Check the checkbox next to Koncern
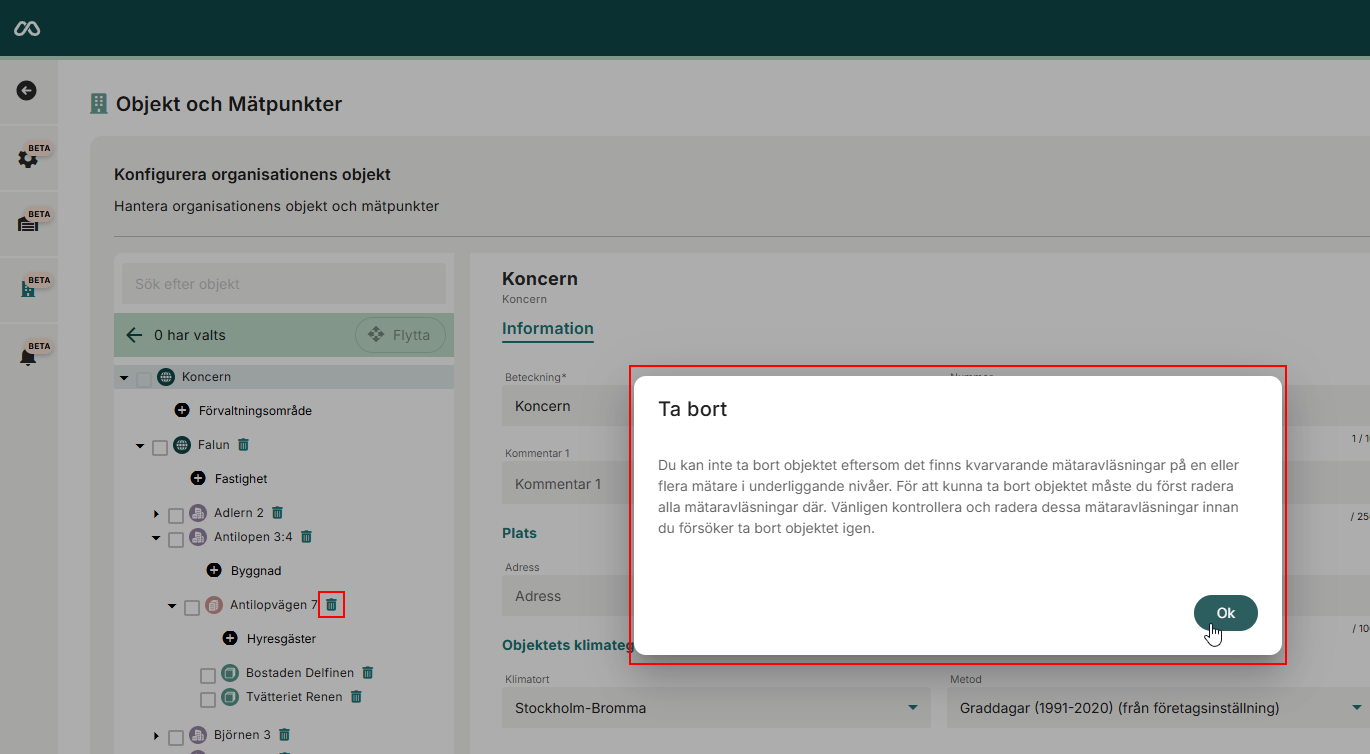 (142, 377)
